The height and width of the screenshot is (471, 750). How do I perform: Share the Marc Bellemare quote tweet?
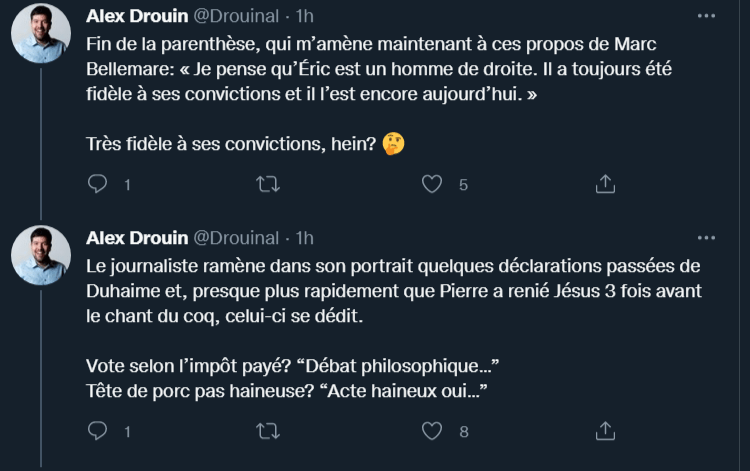[605, 184]
